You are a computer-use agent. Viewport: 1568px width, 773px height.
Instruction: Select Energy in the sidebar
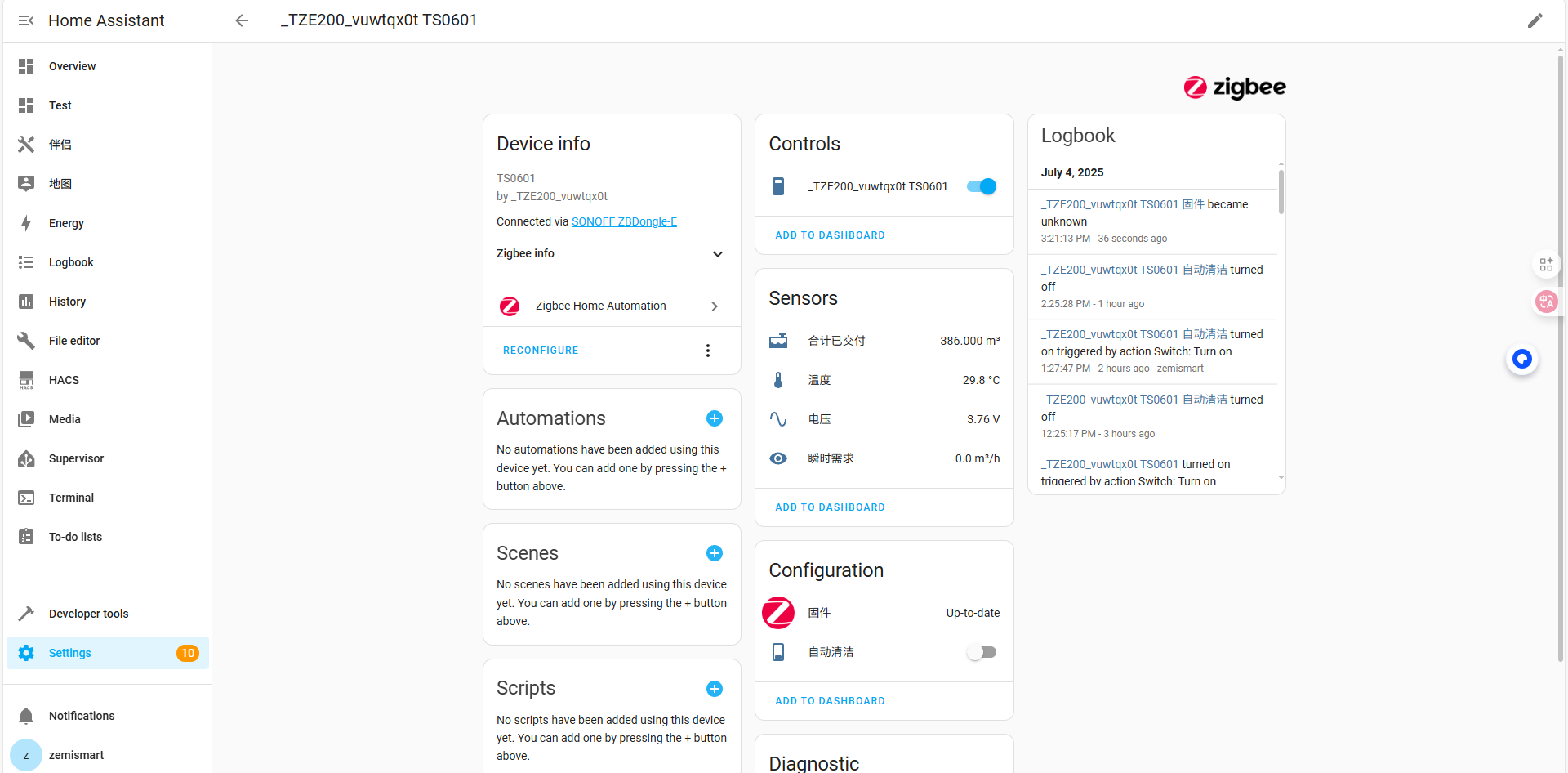(66, 223)
